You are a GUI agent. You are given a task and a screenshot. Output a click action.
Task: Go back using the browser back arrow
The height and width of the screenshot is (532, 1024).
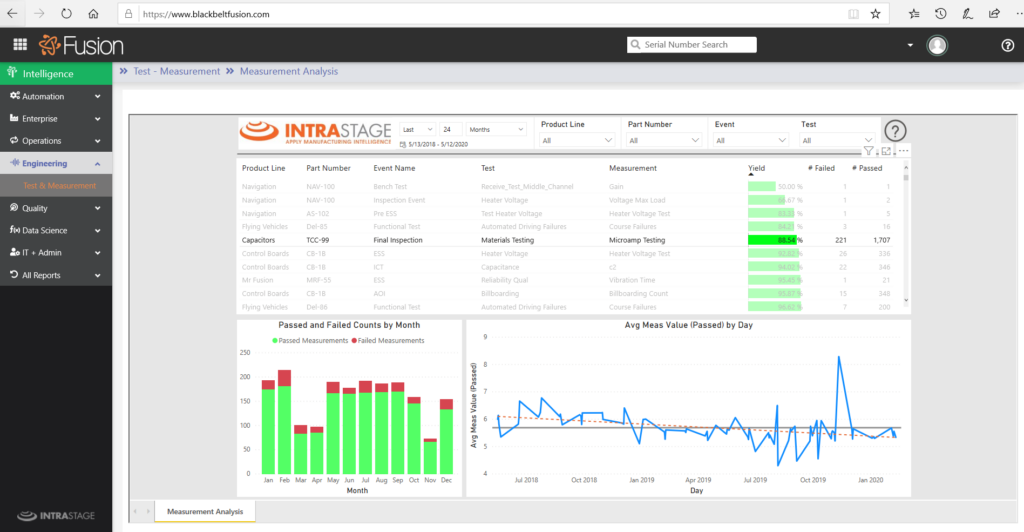[12, 14]
